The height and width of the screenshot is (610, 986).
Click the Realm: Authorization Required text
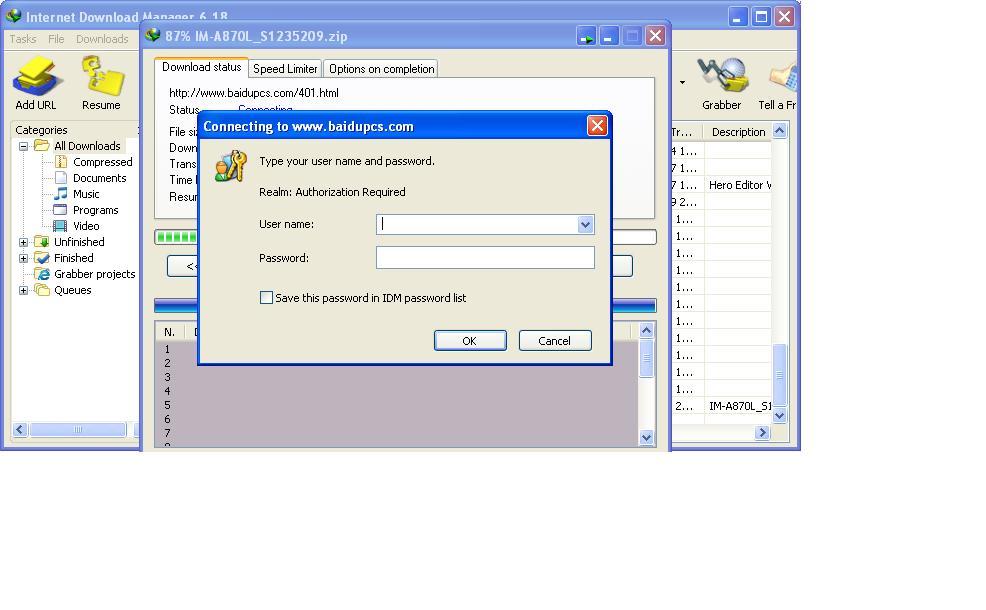point(332,192)
